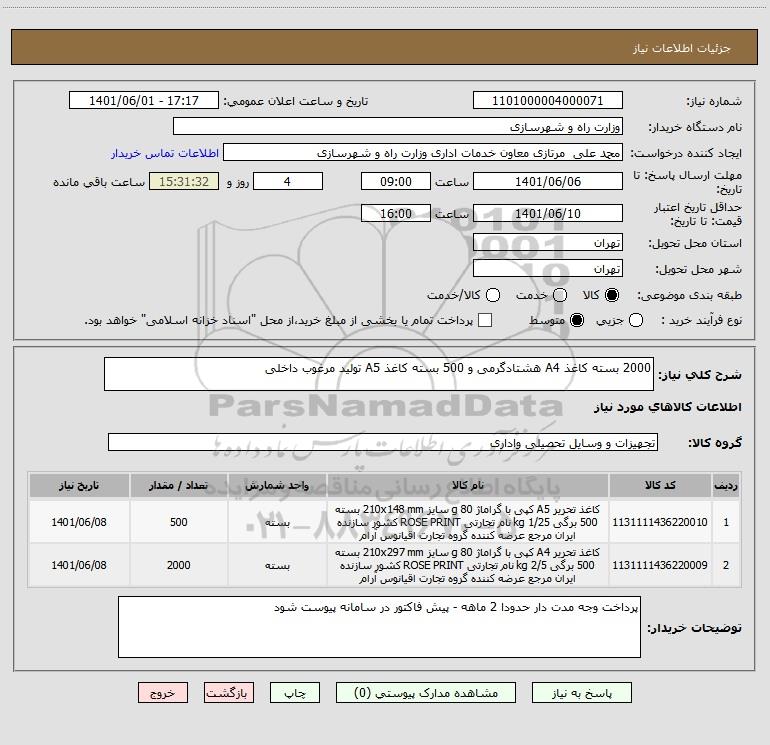The width and height of the screenshot is (770, 745).
Task: Click product code 1131111436220010
Action: [x=660, y=522]
